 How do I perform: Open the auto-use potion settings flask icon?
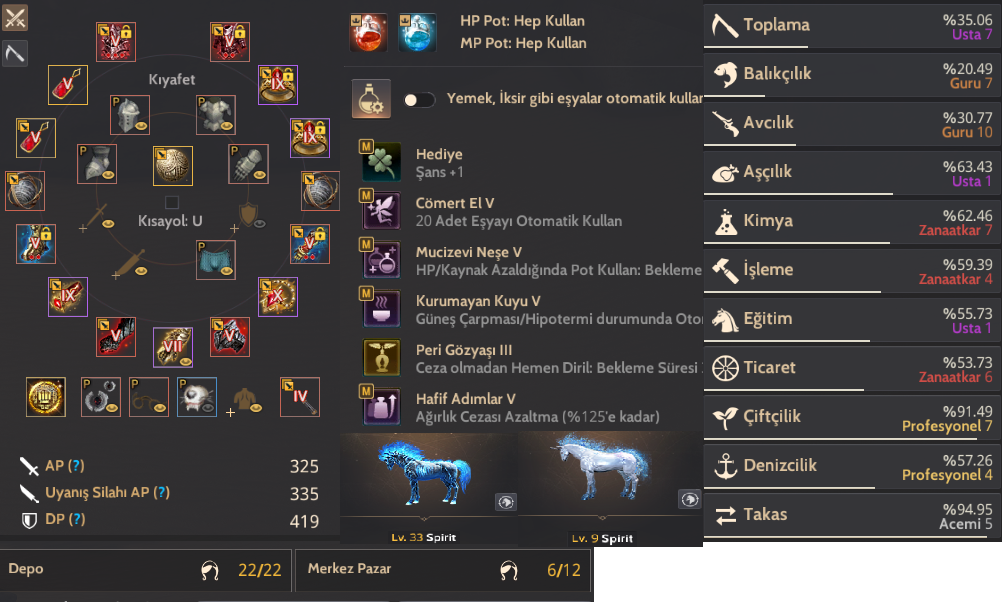pos(371,99)
